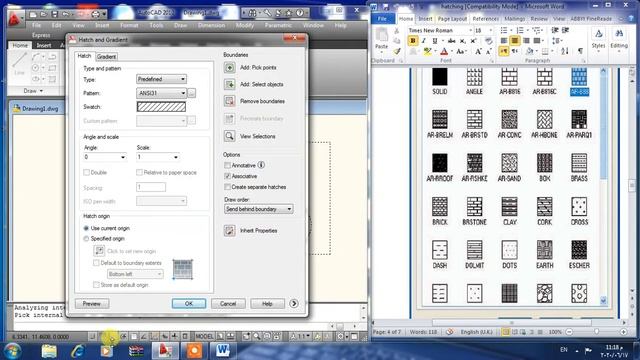Open the Times New Roman font dropdown
Viewport: 640px width, 360px height.
(470, 31)
